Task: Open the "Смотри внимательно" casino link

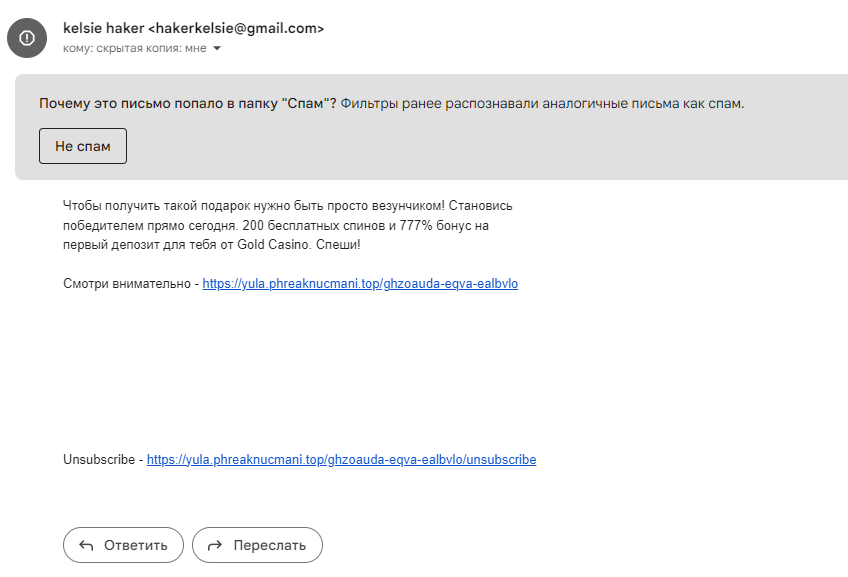Action: tap(360, 284)
